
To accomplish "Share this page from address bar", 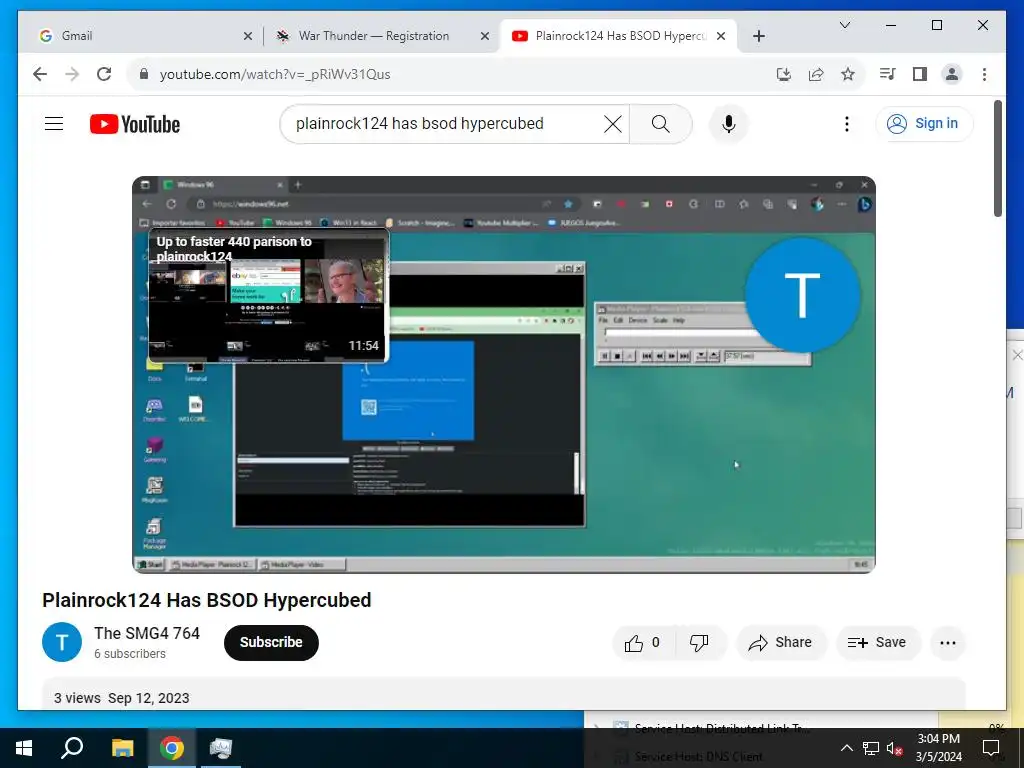I will [816, 74].
